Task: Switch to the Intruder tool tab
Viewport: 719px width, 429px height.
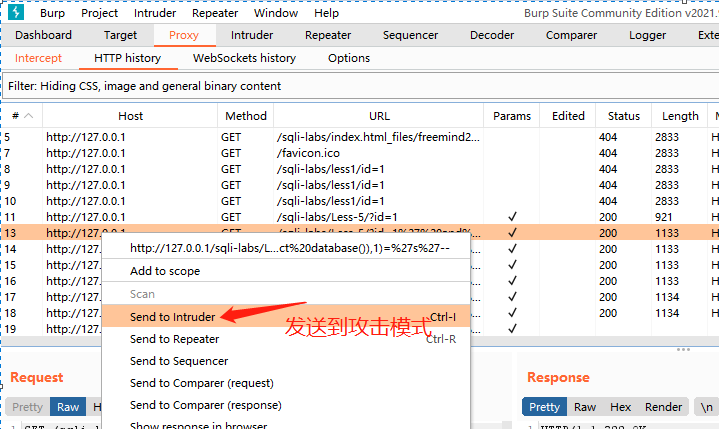Action: (x=252, y=35)
